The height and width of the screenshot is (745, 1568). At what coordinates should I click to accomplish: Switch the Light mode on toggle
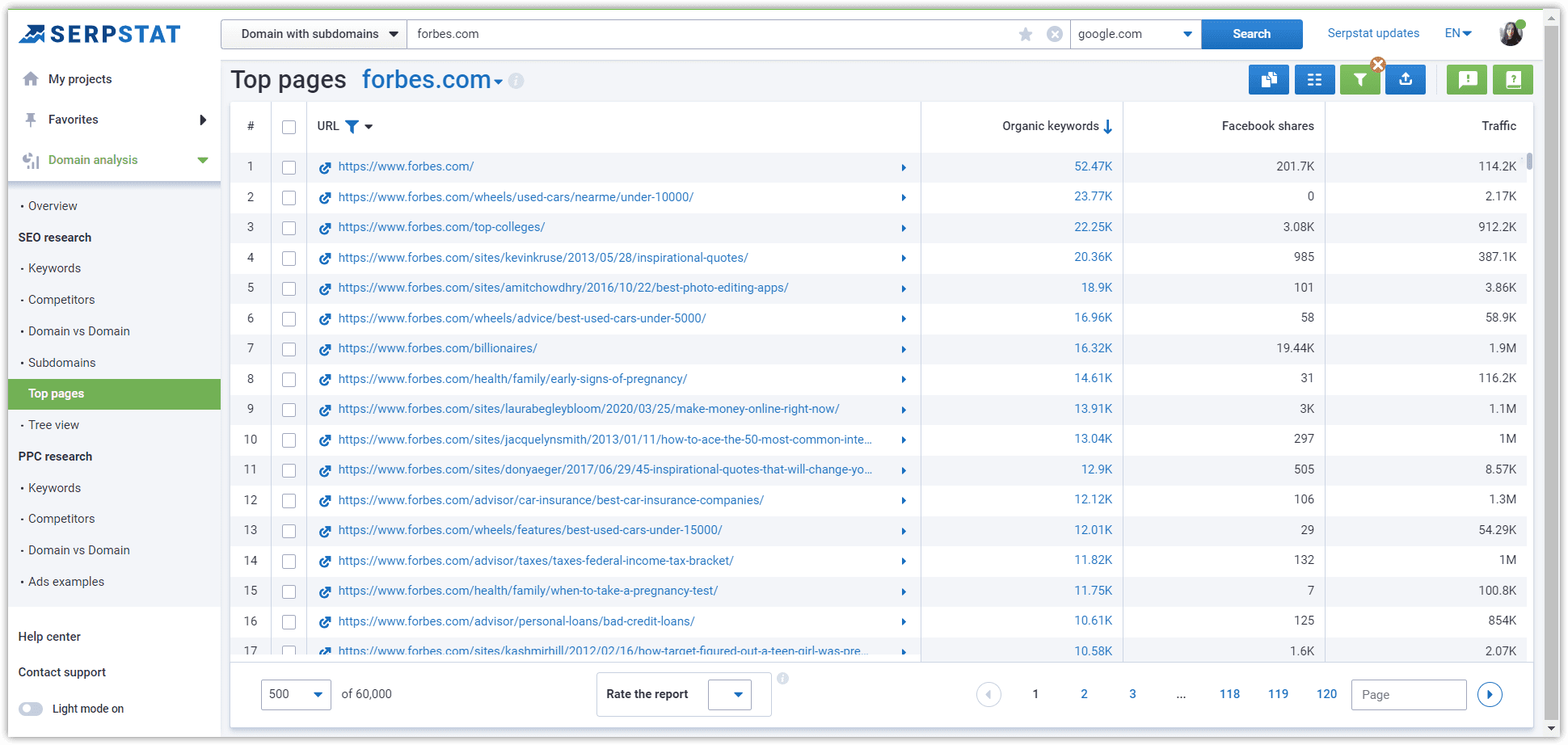click(31, 709)
